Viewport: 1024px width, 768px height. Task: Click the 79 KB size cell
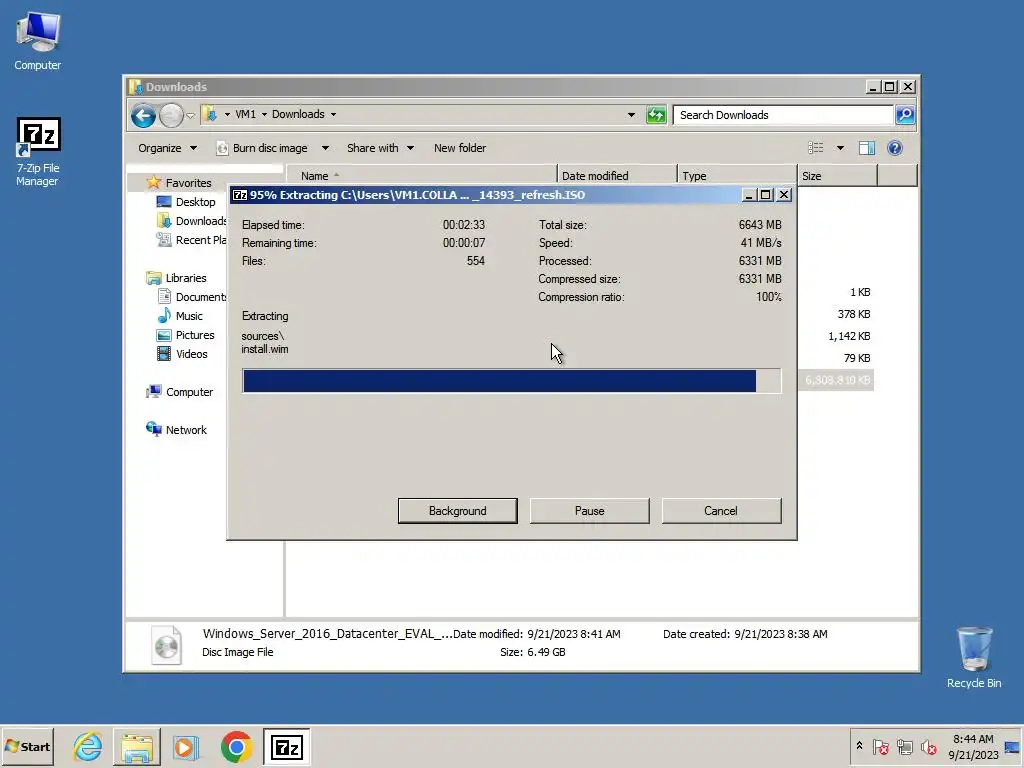pos(857,358)
